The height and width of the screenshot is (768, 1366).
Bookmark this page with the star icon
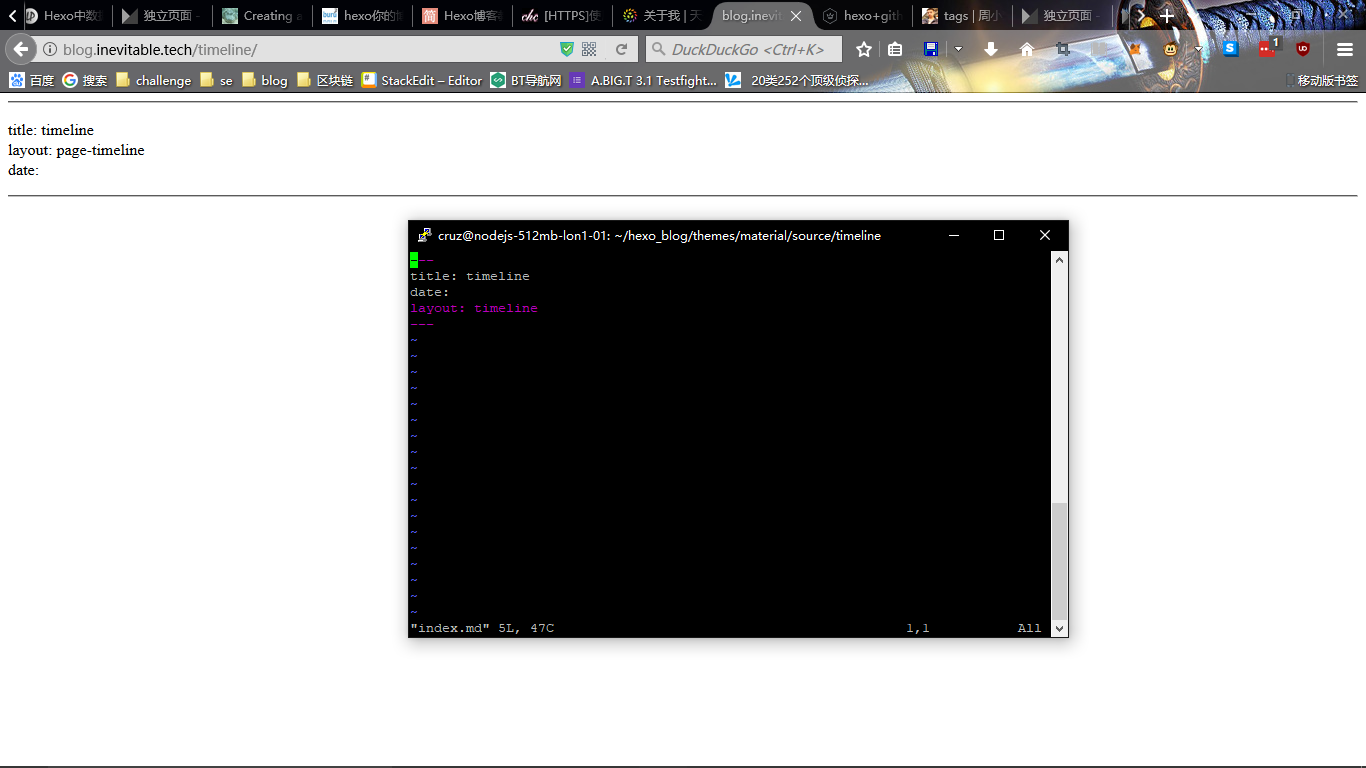coord(864,49)
